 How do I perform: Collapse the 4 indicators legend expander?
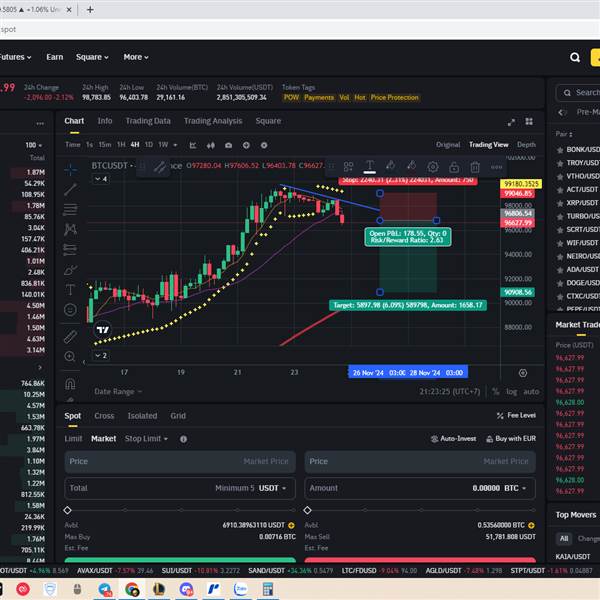[101, 179]
